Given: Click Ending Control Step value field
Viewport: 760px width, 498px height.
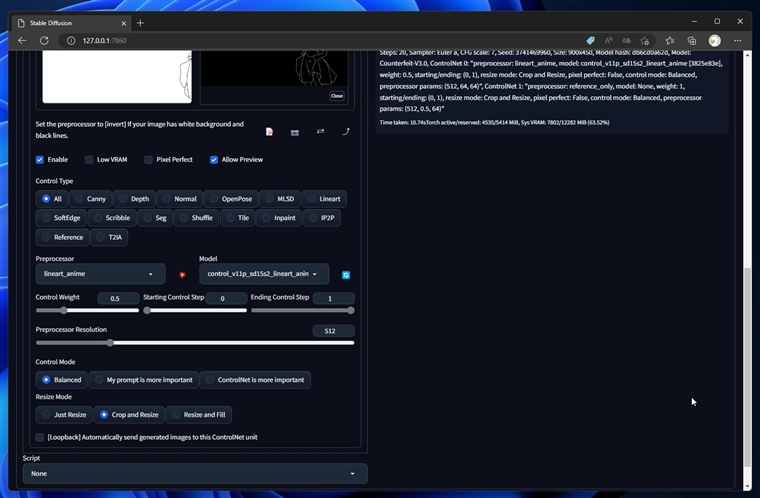Looking at the screenshot, I should click(x=333, y=298).
